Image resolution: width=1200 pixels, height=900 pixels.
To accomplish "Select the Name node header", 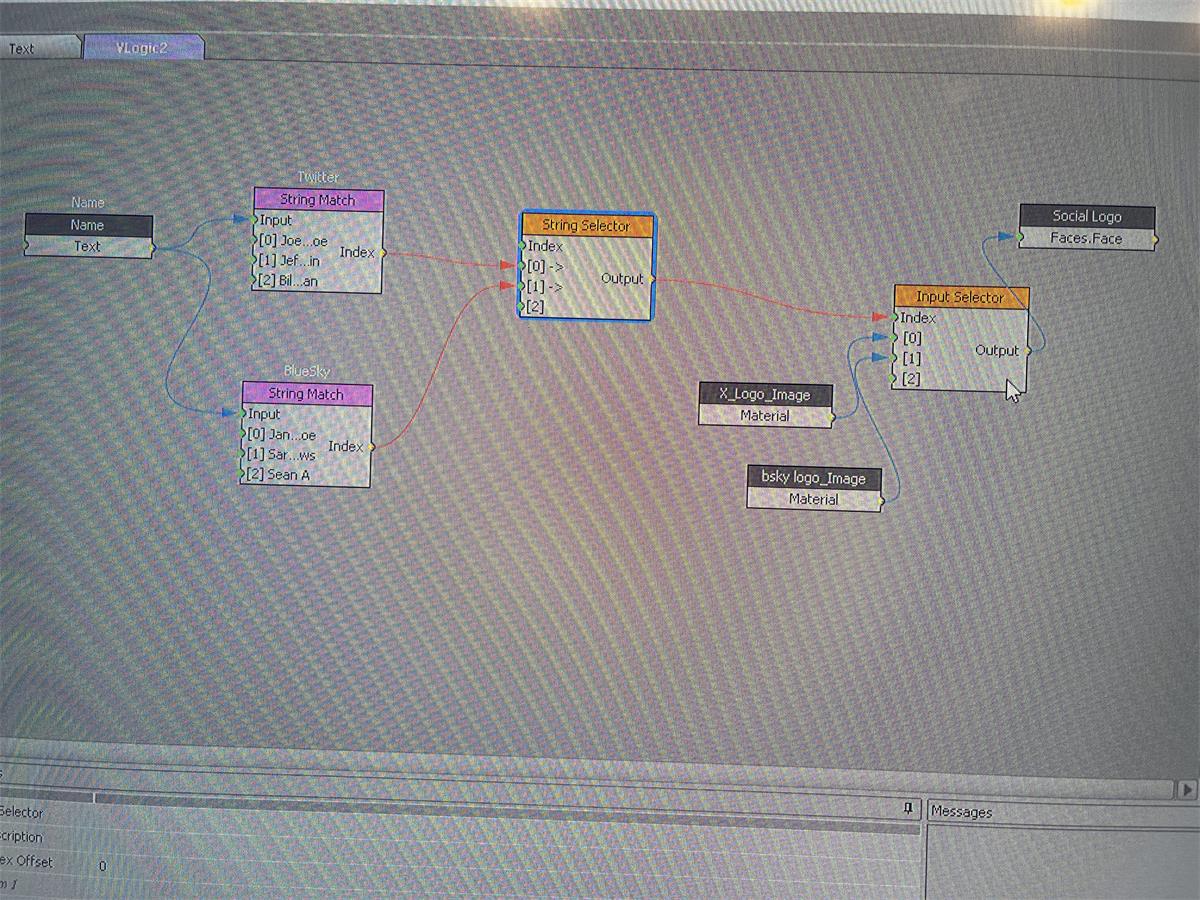I will point(88,225).
